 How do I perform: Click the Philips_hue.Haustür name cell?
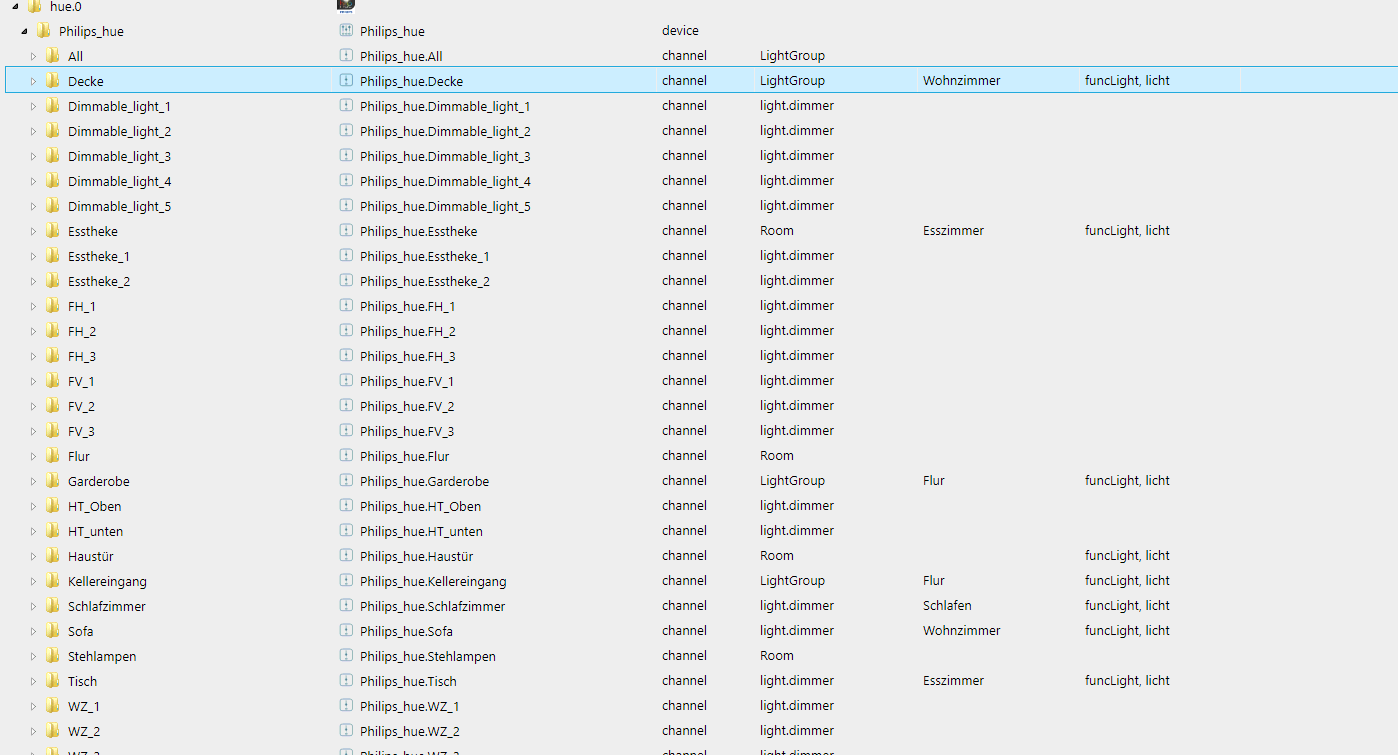tap(417, 556)
